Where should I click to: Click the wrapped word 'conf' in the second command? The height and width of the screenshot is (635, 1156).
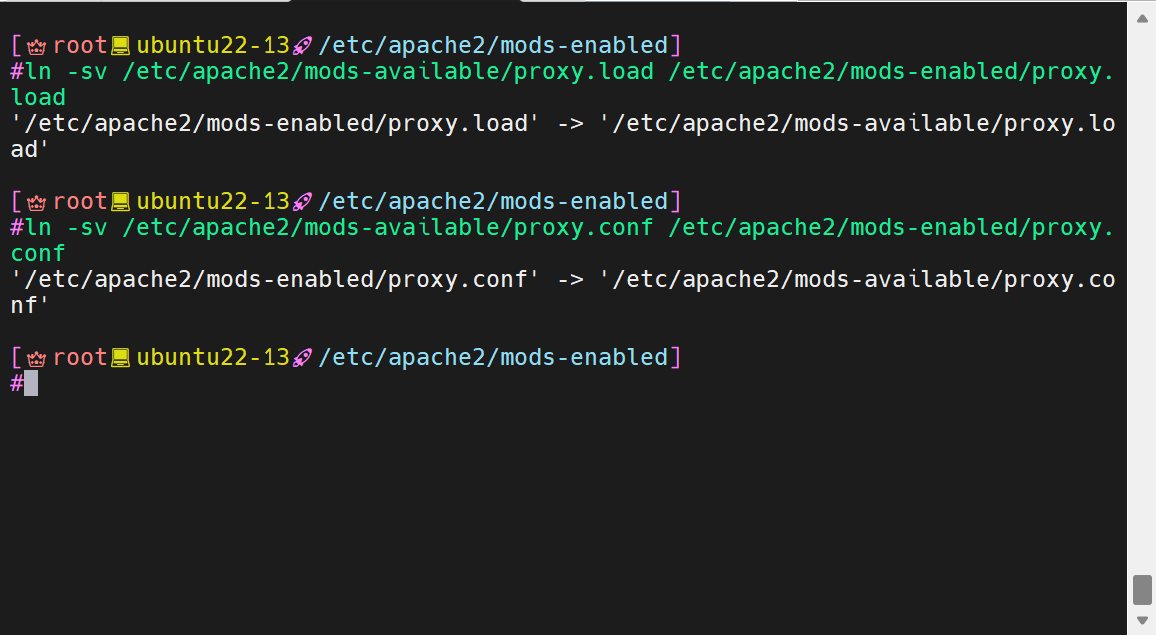coord(38,254)
